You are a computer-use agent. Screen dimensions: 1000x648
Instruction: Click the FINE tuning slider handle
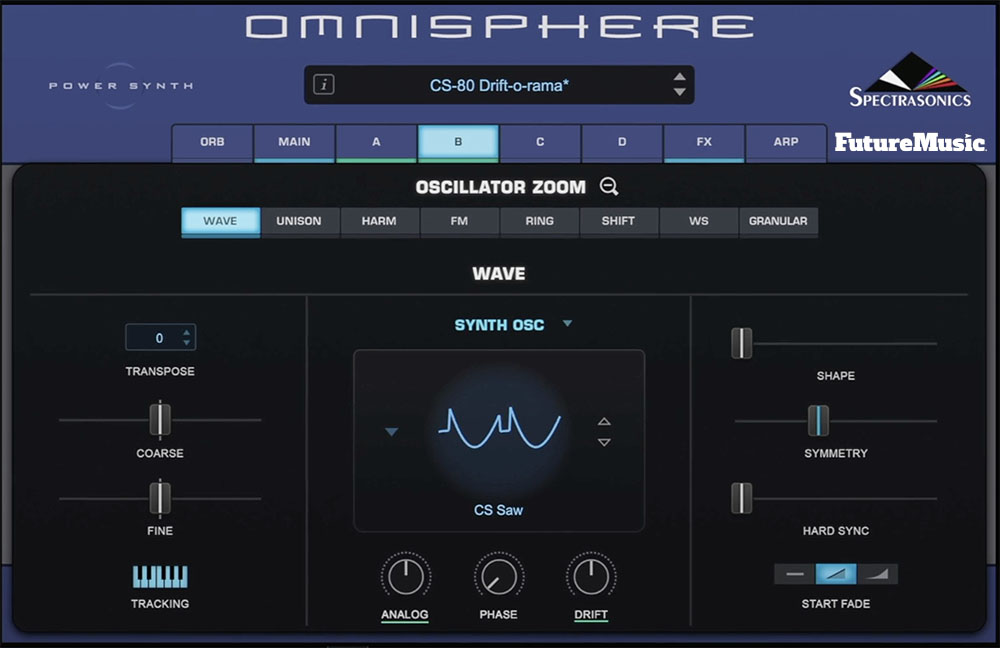tap(160, 497)
